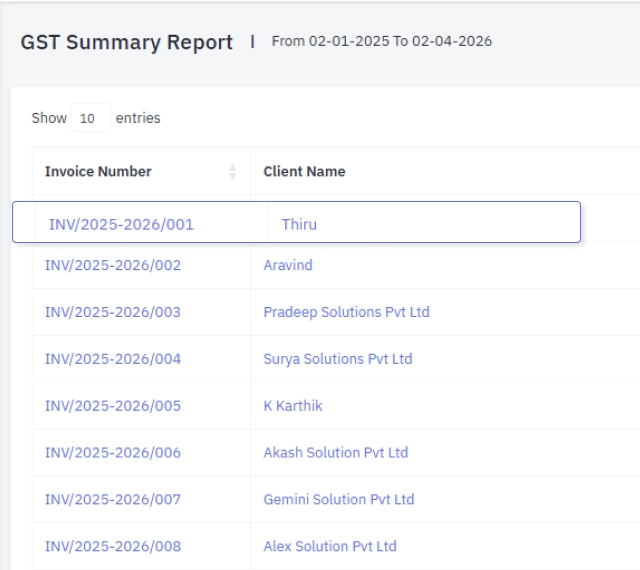Open Alex Solution Pvt Ltd client
Viewport: 640px width, 570px height.
coord(330,546)
